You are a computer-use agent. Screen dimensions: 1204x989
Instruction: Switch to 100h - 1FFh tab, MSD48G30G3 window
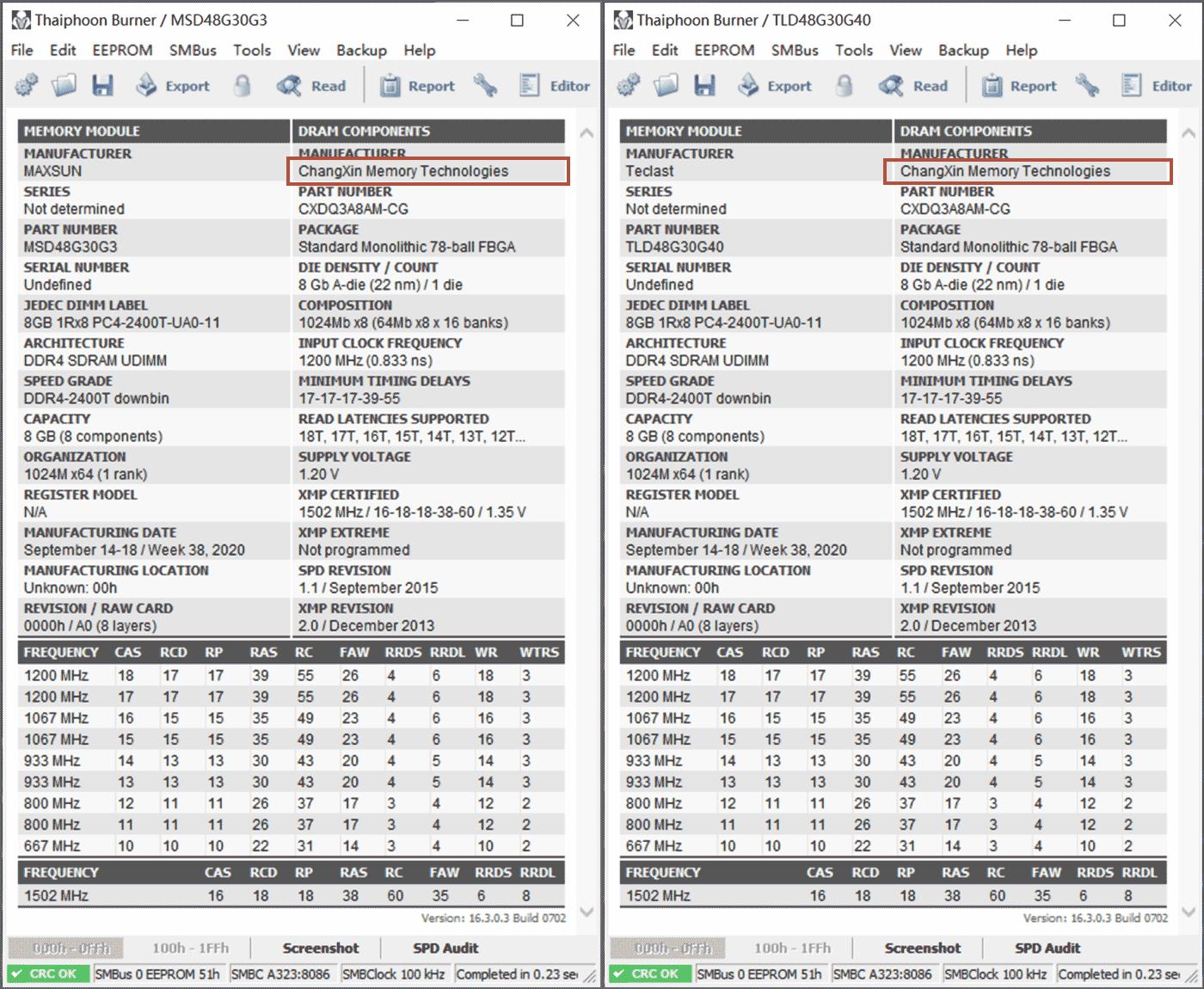point(190,948)
